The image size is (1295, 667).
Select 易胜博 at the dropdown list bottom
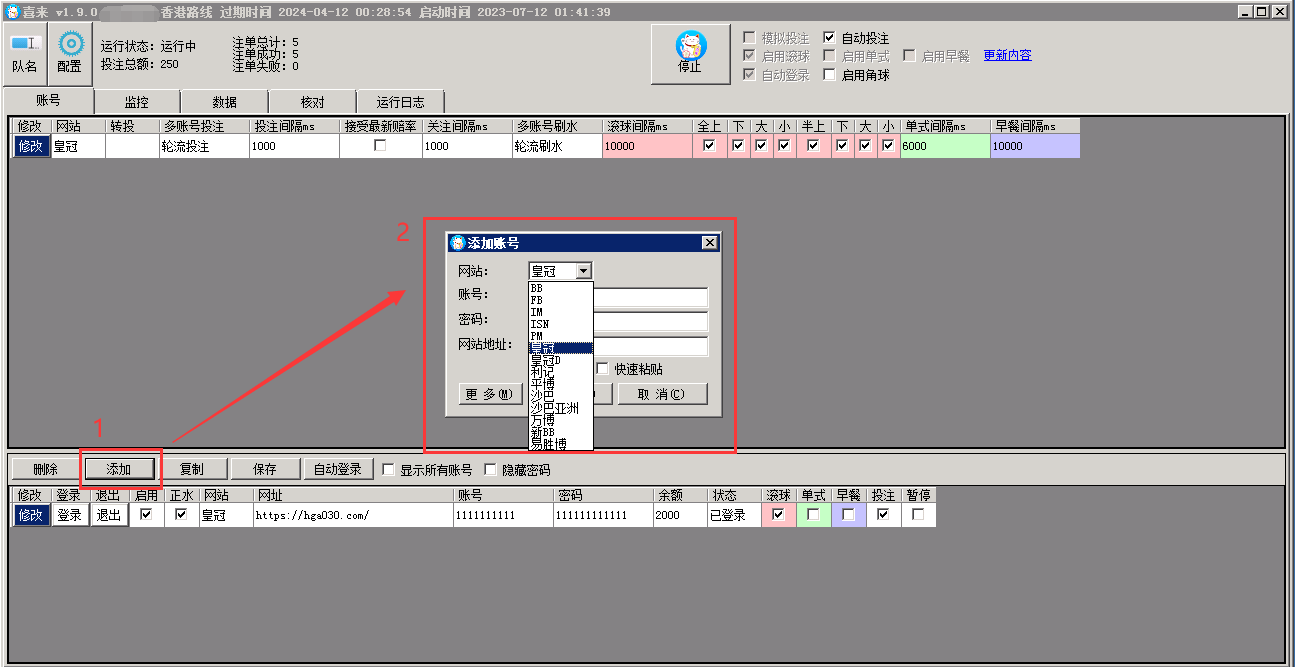coord(561,444)
